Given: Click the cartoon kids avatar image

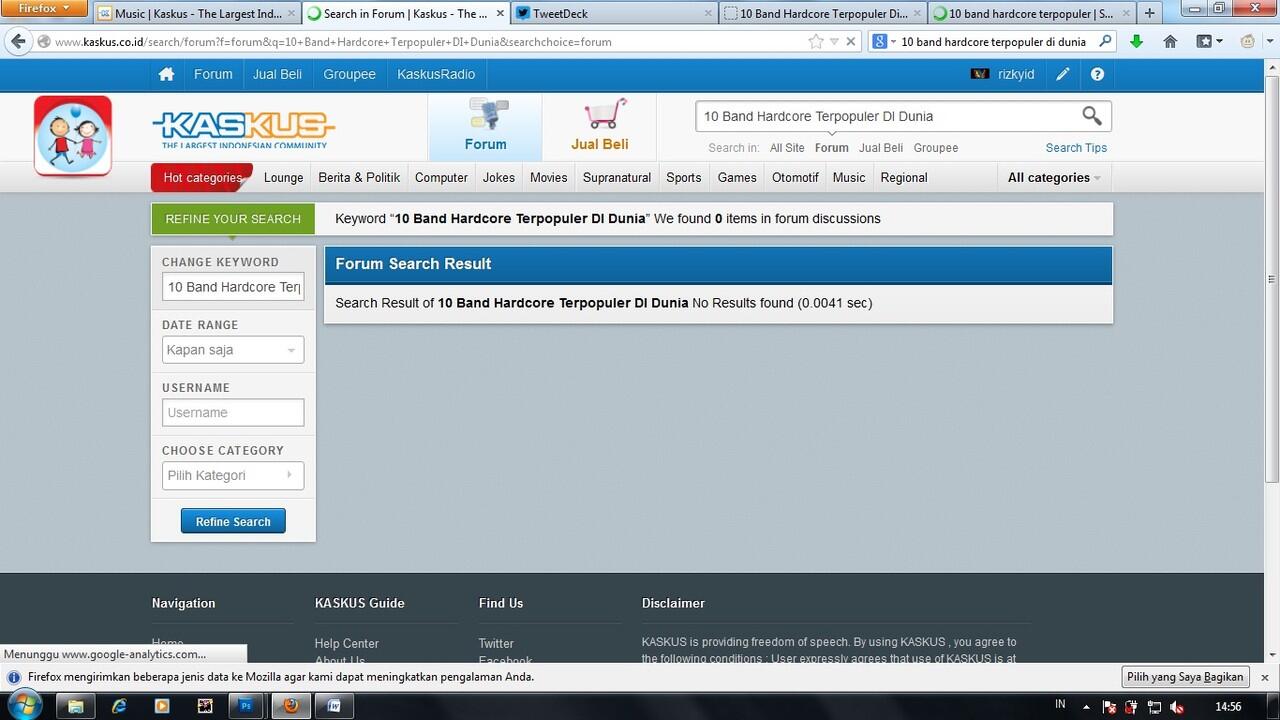Looking at the screenshot, I should pyautogui.click(x=73, y=136).
